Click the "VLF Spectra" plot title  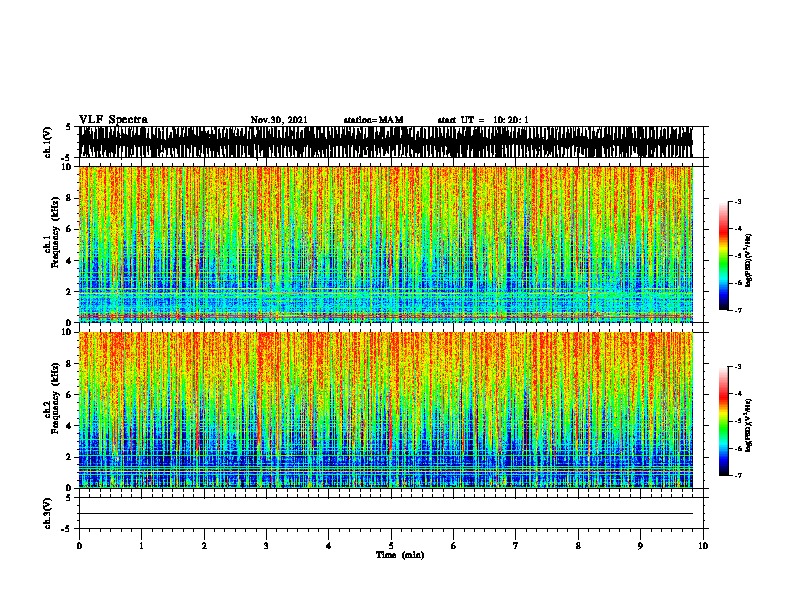tap(113, 120)
